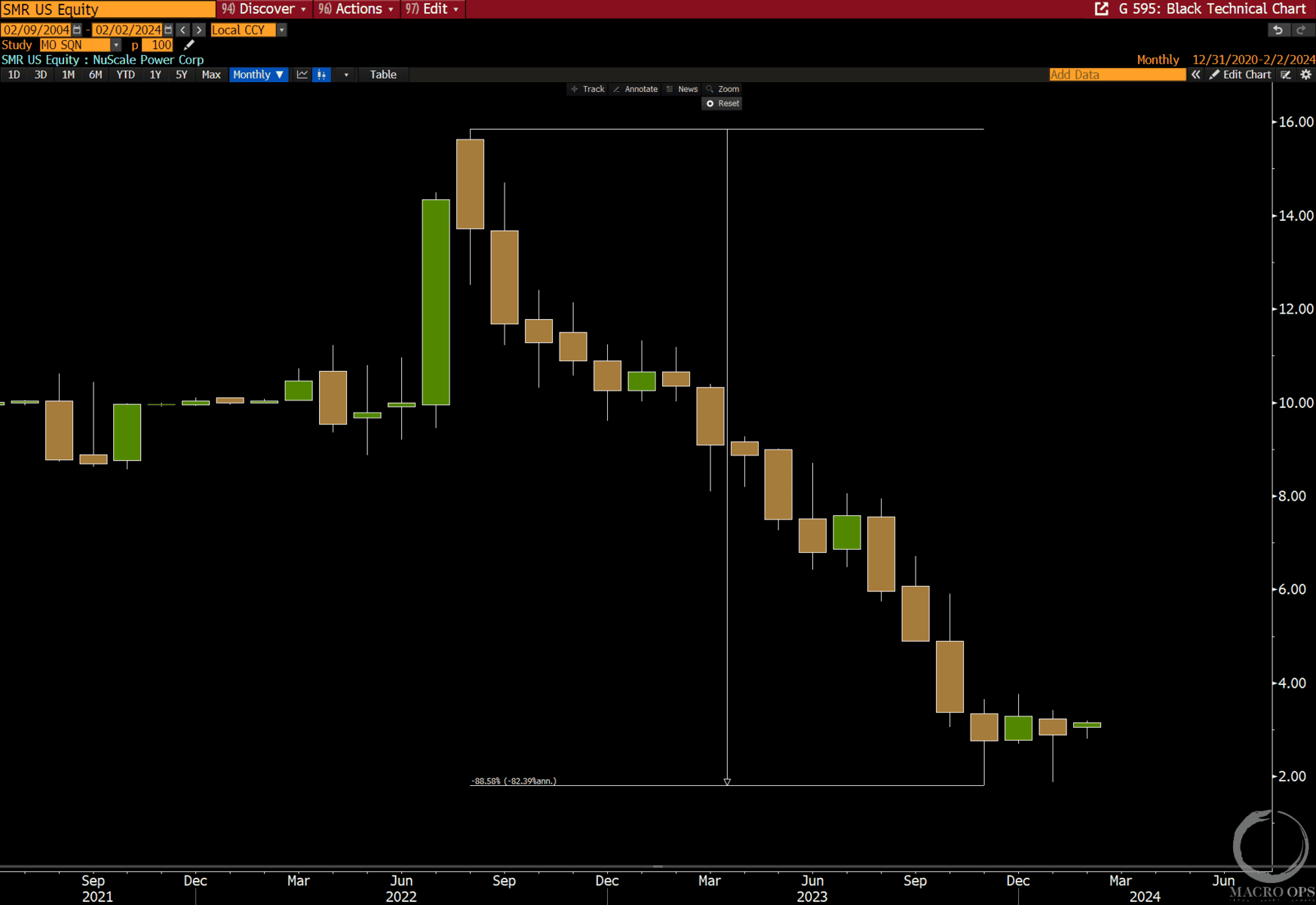Open the Discover menu
This screenshot has width=1316, height=905.
tap(264, 9)
